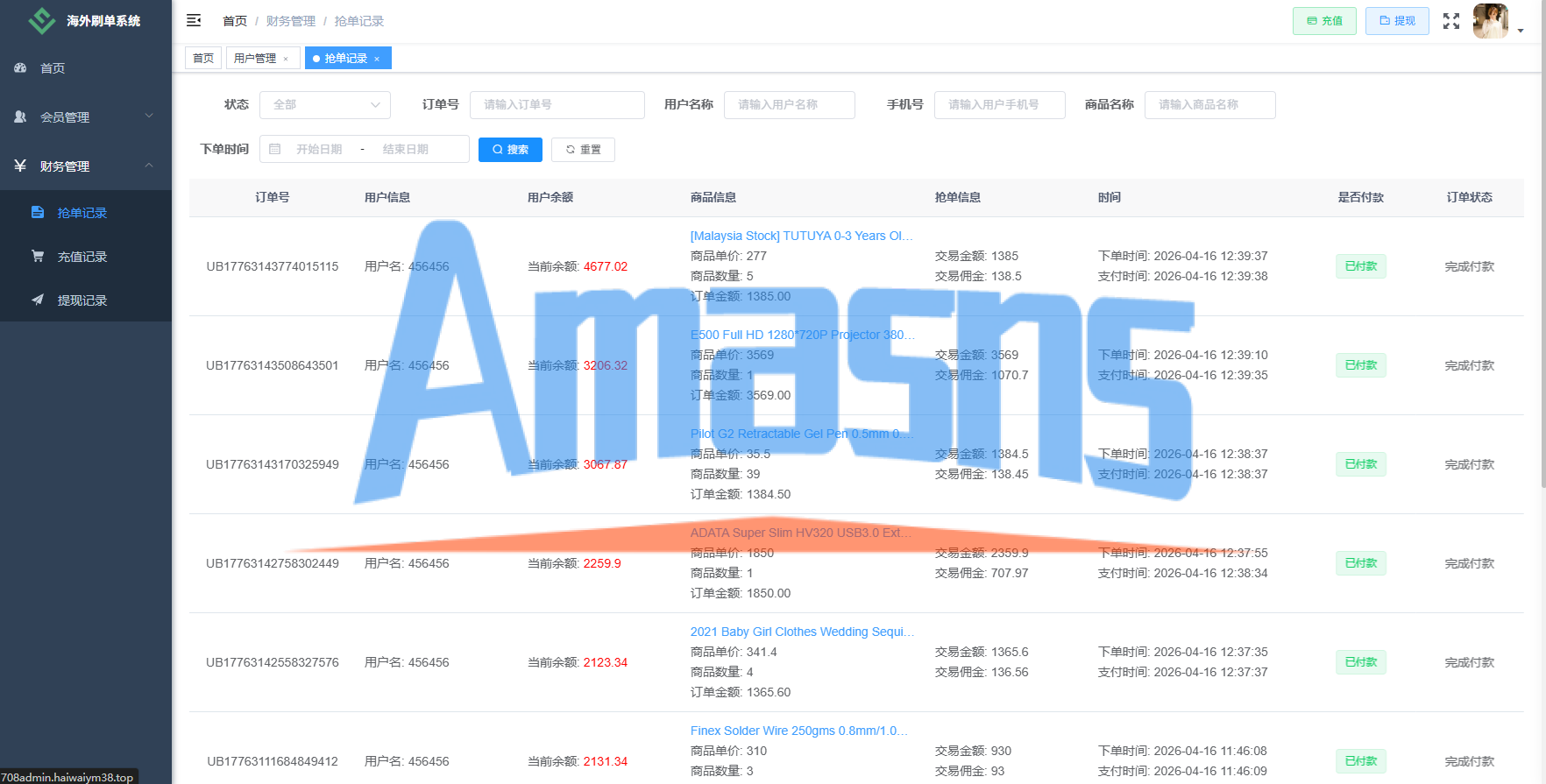Click the 会员管理 user icon

point(20,117)
